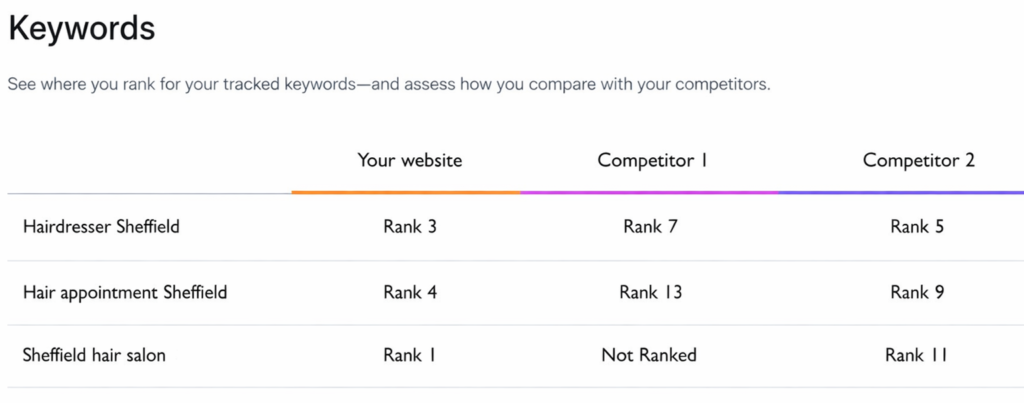
Task: Click Rank 4 in Your website column
Action: tap(410, 293)
